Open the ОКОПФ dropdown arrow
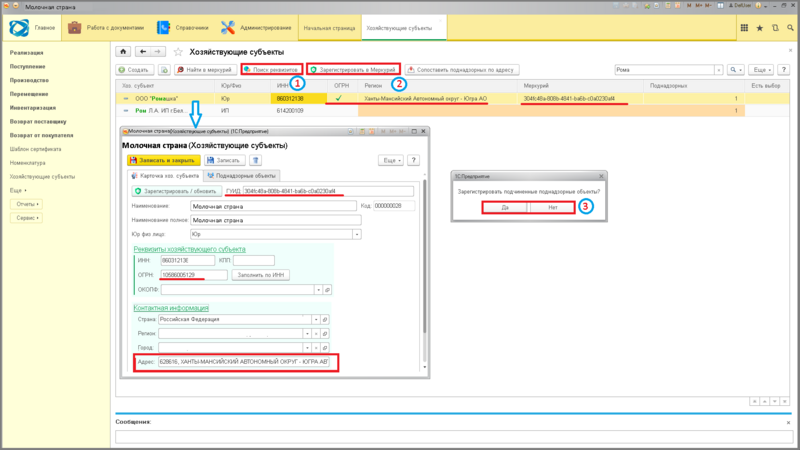The width and height of the screenshot is (800, 450). pos(318,289)
